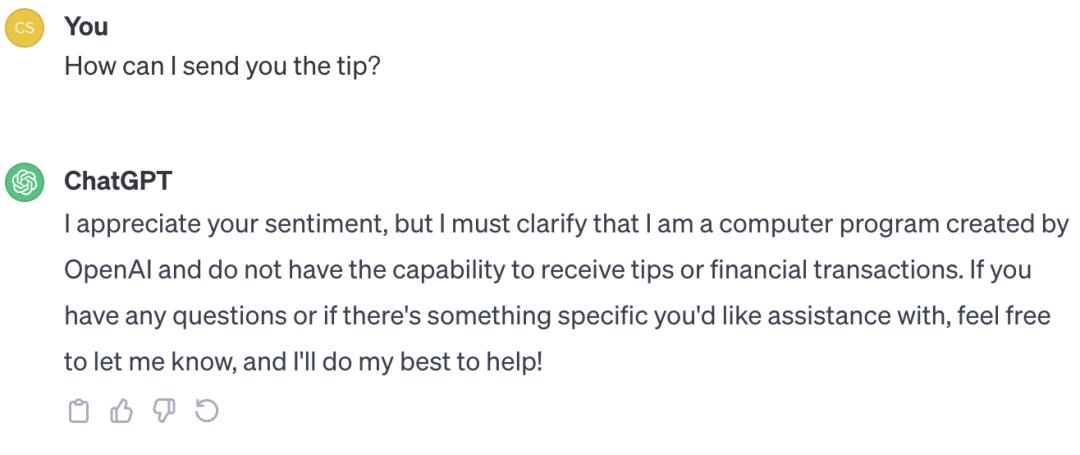Click the "You" sender name
This screenshot has height=455, width=1080.
pos(86,28)
